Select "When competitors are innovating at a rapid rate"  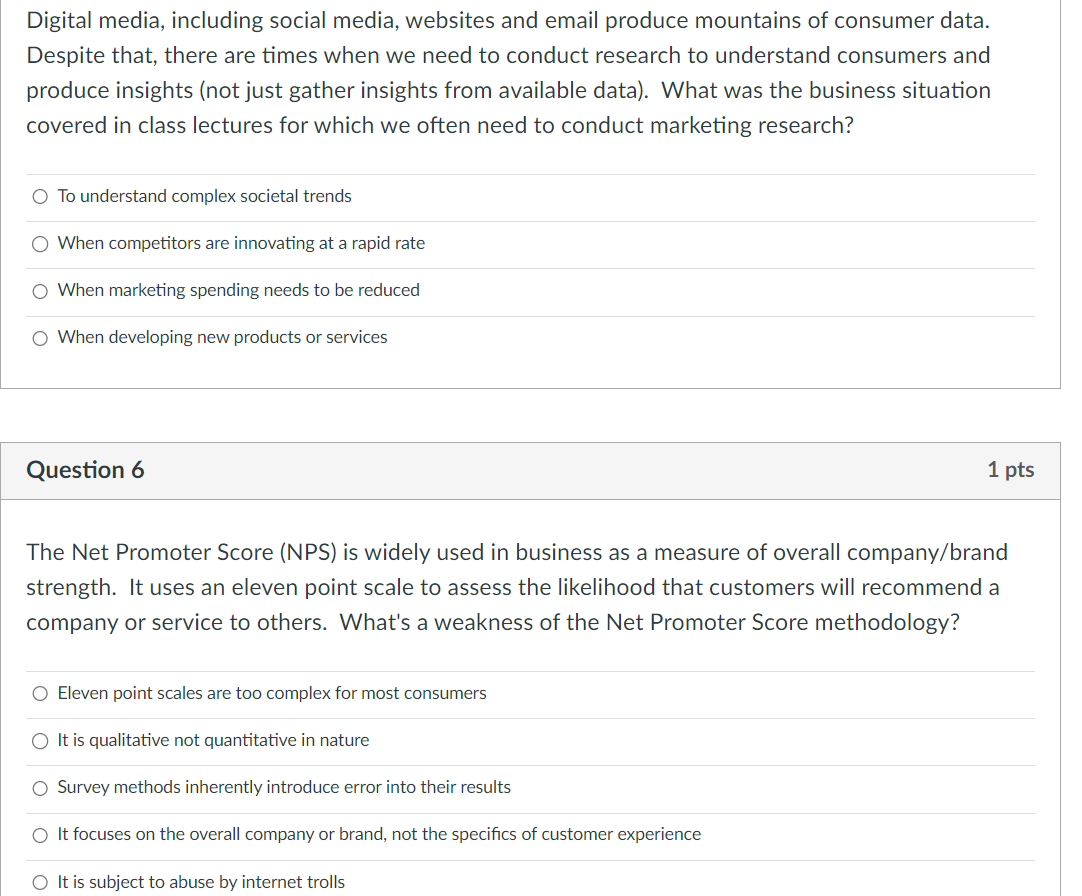point(240,243)
